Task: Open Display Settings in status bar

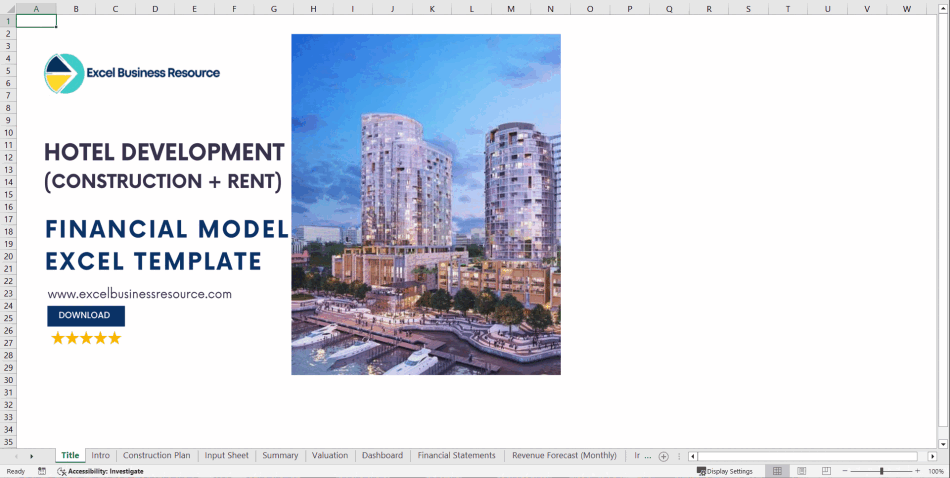Action: tap(725, 471)
